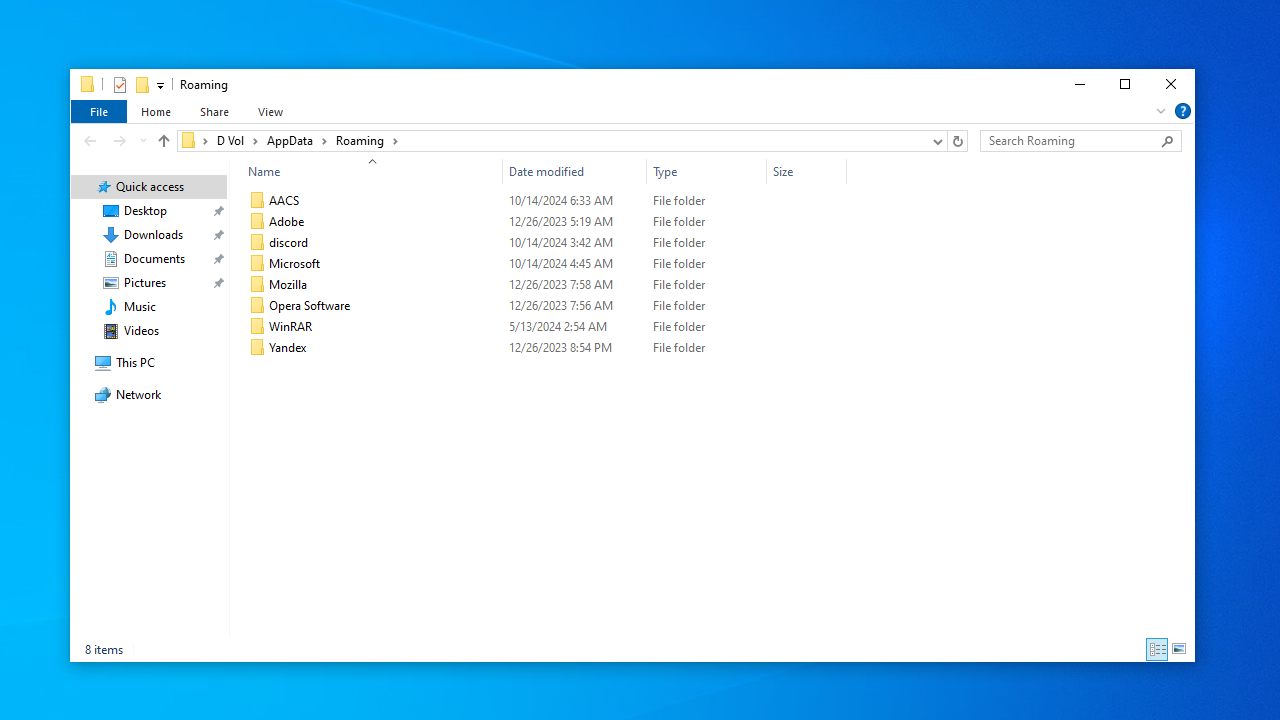This screenshot has width=1280, height=720.
Task: Switch to Large icons view layout
Action: (1179, 649)
